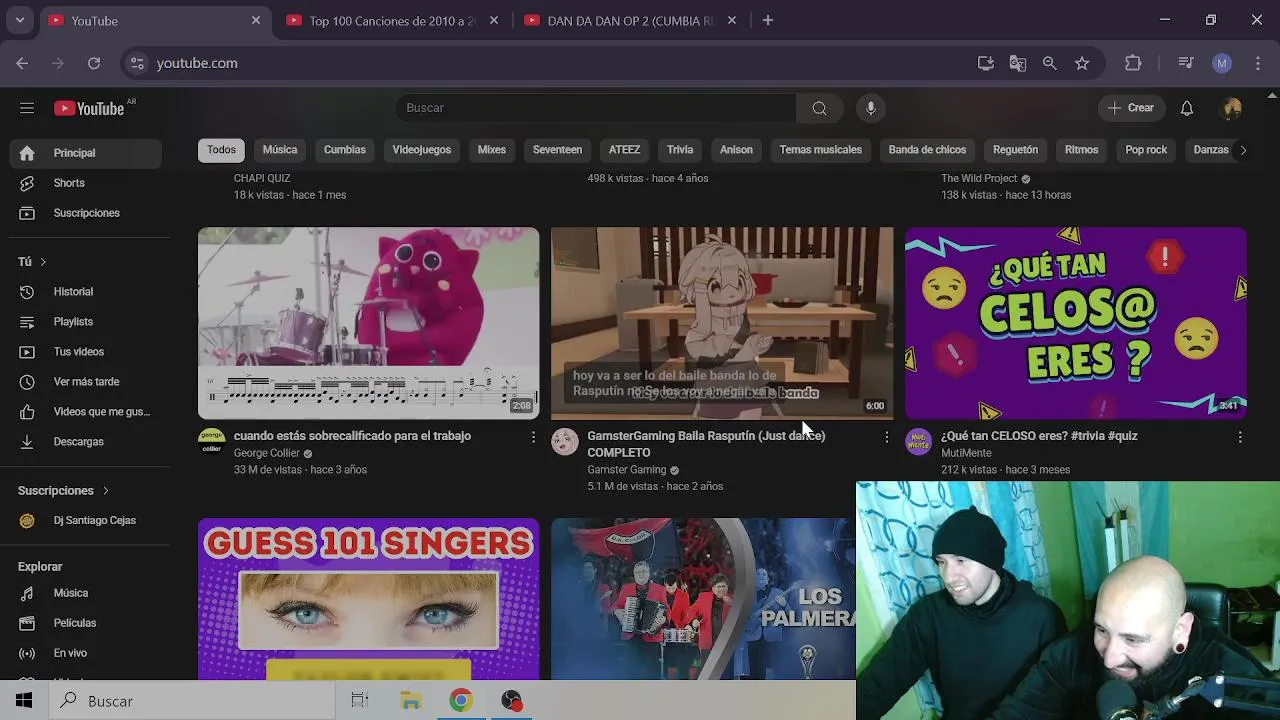Open Playlists in sidebar

85,322
